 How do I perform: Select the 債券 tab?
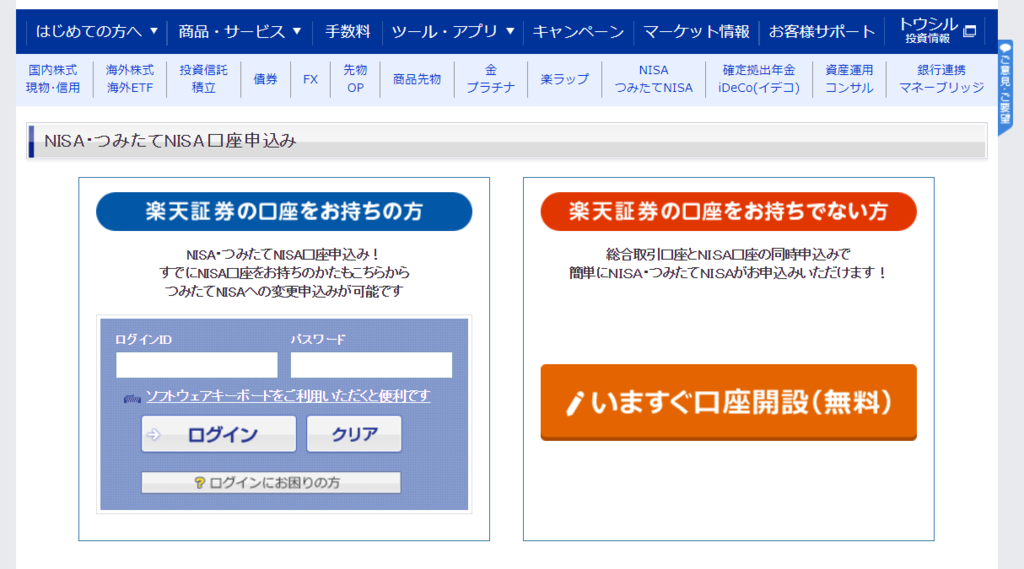(x=265, y=79)
